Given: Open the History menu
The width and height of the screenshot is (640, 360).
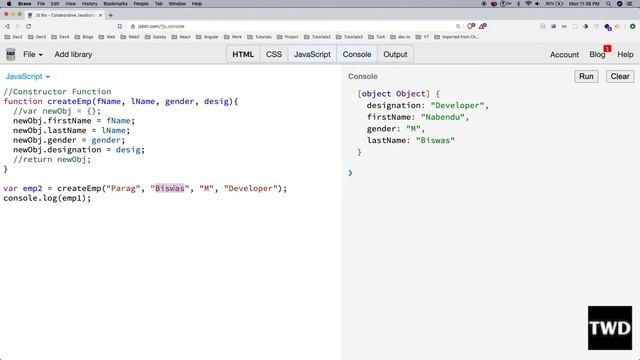Looking at the screenshot, I should [x=89, y=4].
